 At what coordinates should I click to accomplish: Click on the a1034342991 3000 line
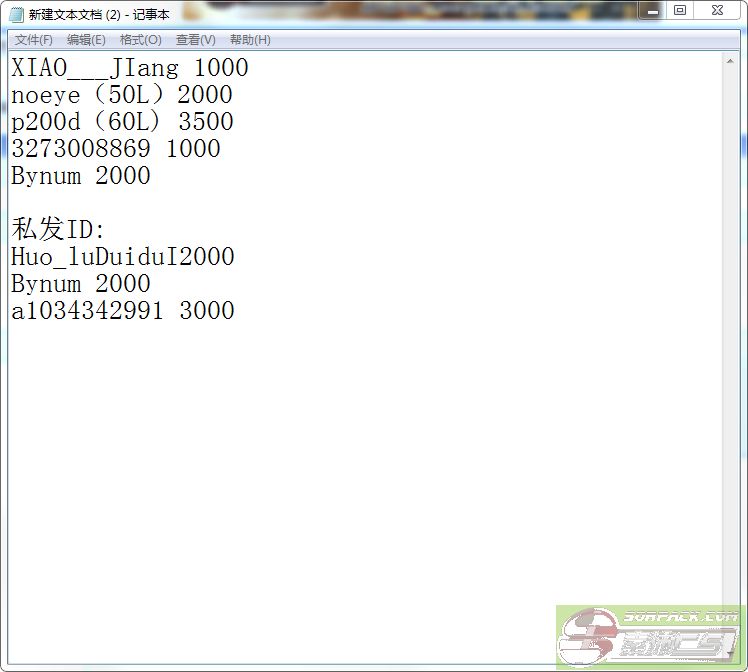click(122, 312)
